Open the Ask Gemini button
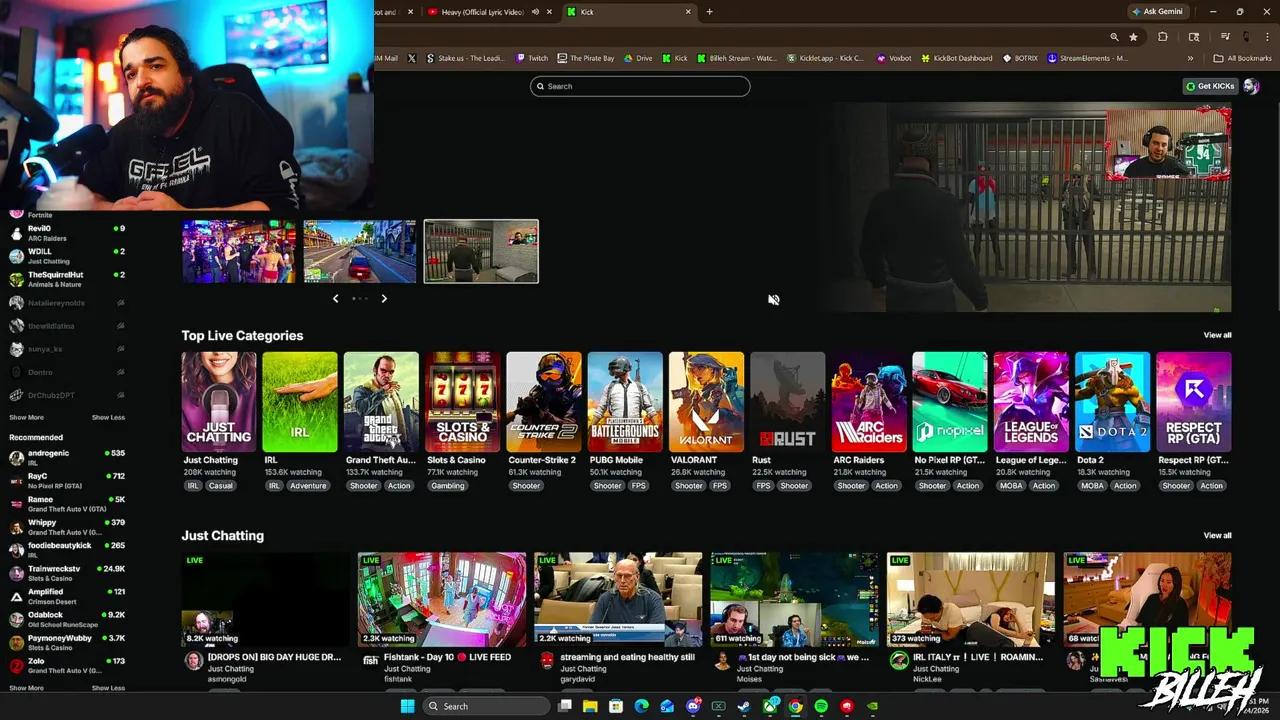Image resolution: width=1280 pixels, height=720 pixels. click(1157, 12)
